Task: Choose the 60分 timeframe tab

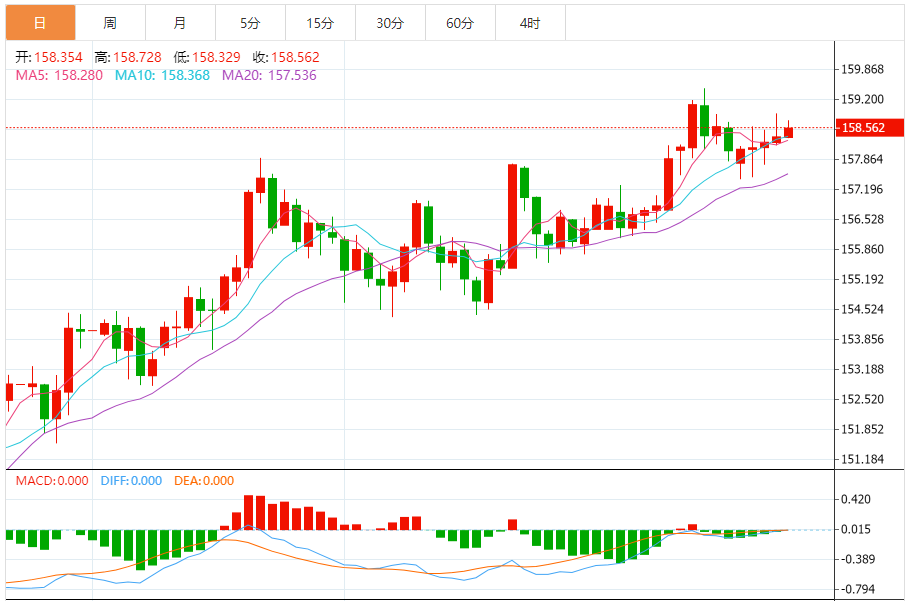Action: point(460,22)
